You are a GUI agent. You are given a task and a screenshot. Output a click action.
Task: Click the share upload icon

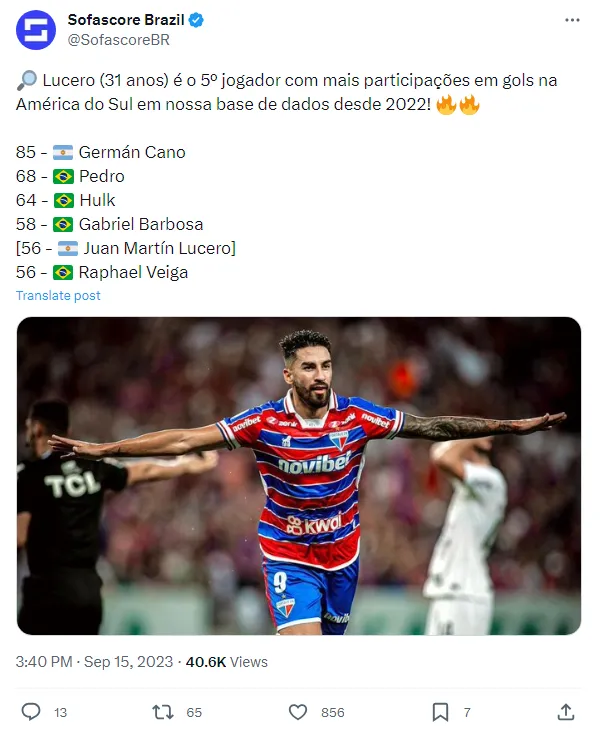tap(566, 712)
